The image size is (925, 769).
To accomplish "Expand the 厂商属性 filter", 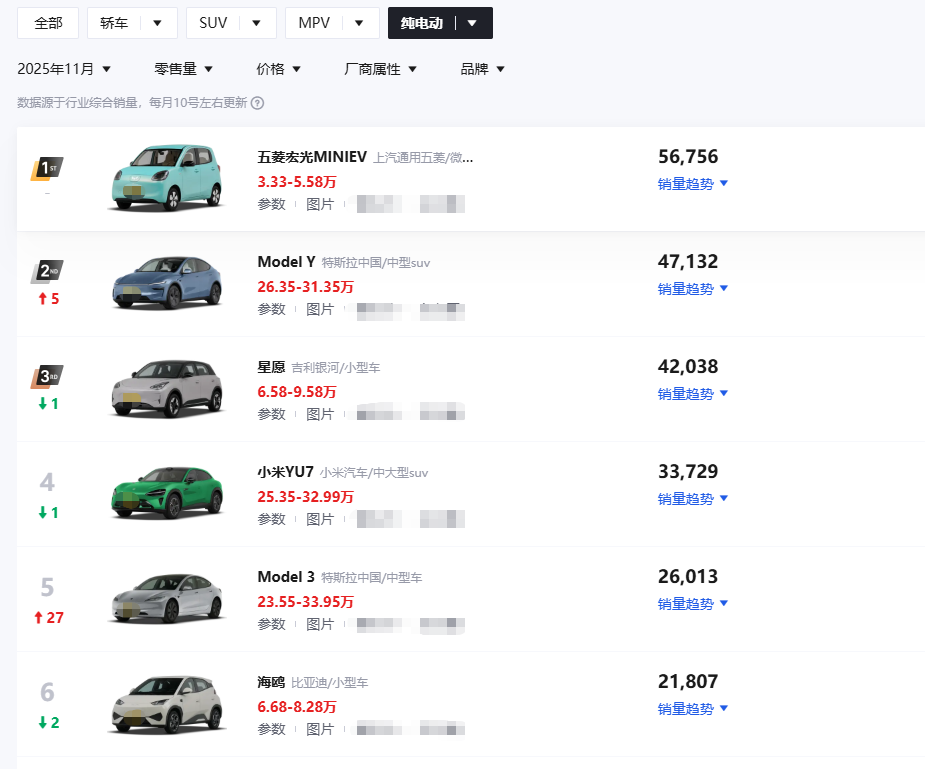I will tap(380, 69).
